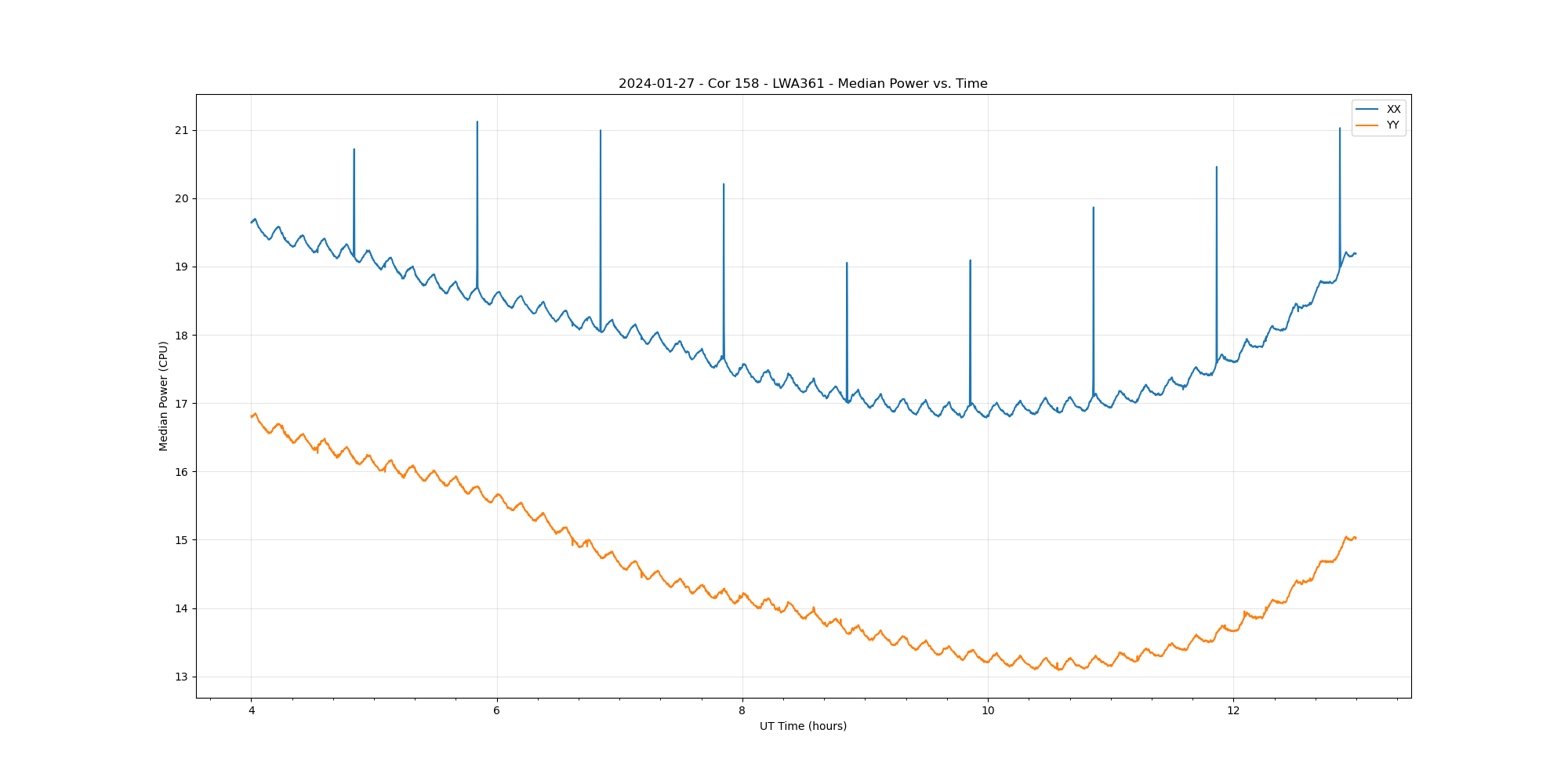The height and width of the screenshot is (784, 1568).
Task: Click the orange YY legend line sample
Action: pyautogui.click(x=1367, y=125)
